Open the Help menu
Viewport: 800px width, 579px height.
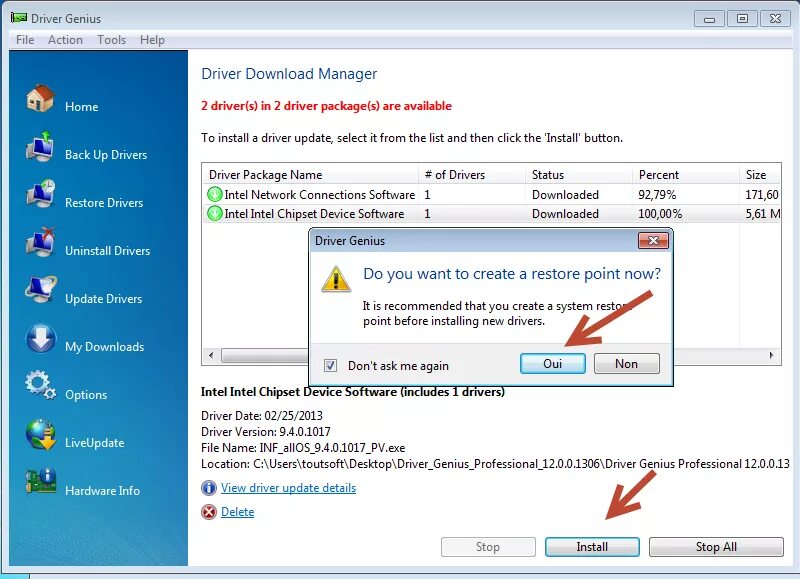click(152, 40)
